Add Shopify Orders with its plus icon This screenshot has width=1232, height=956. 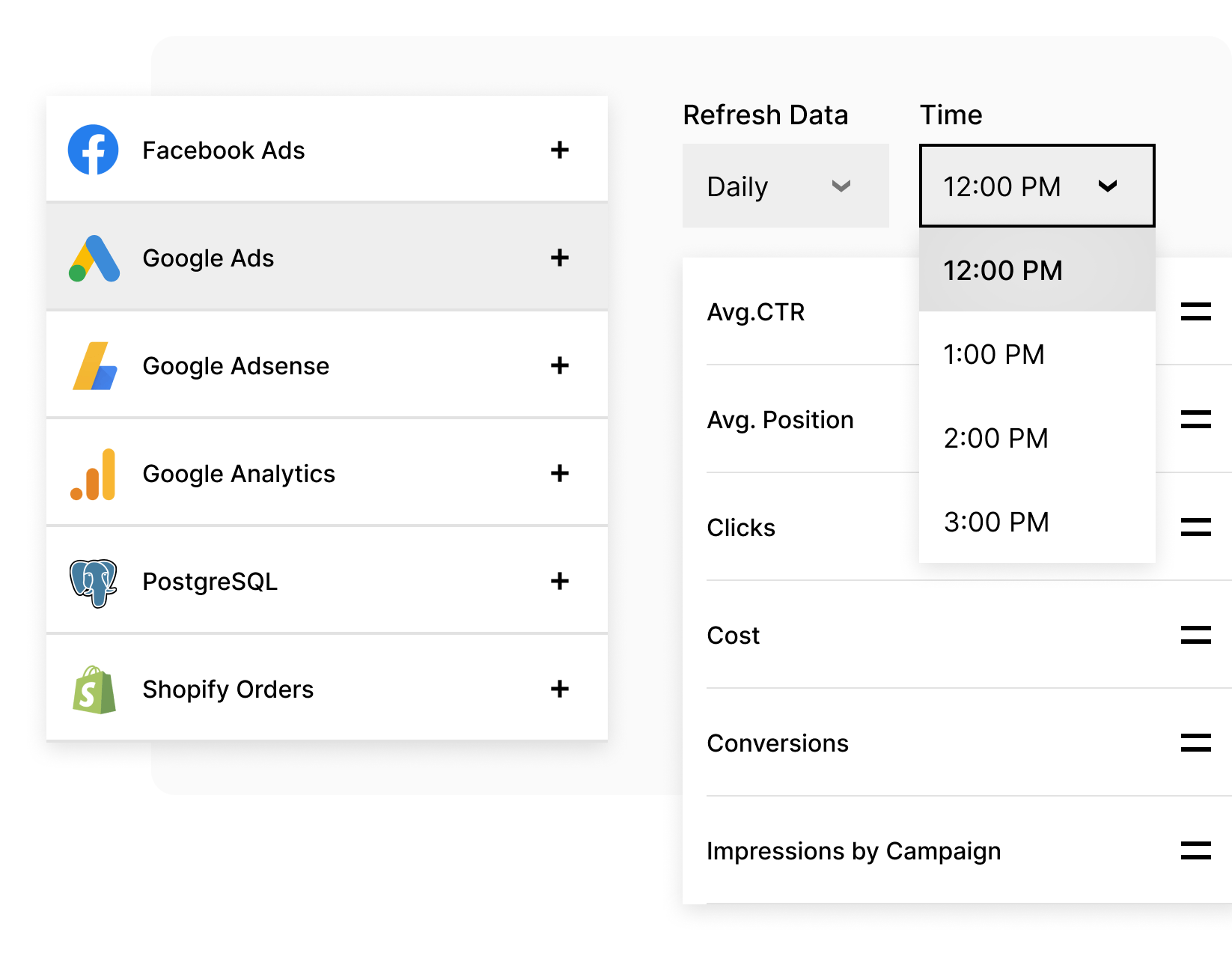[560, 689]
